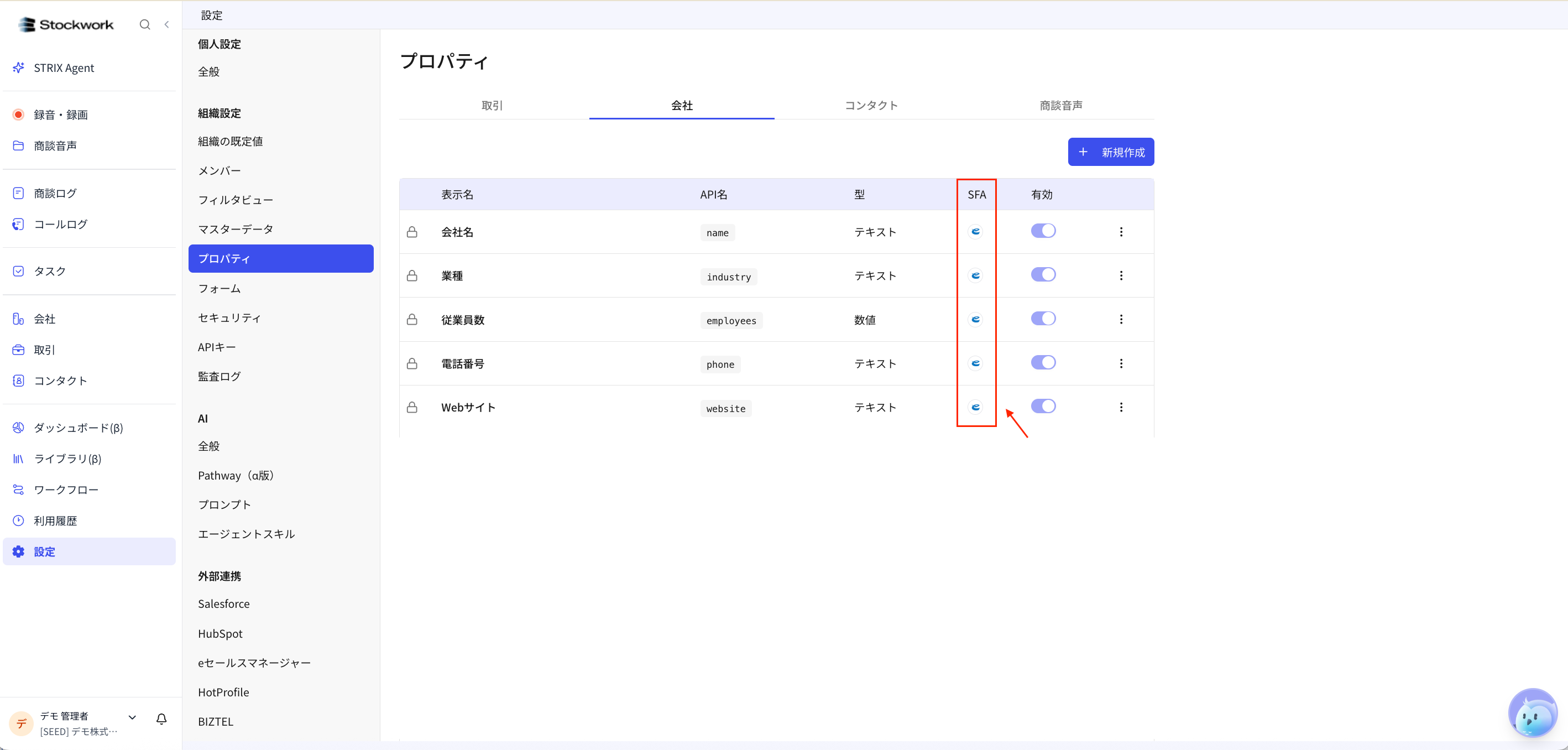Screen dimensions: 1568x750
Task: Toggle 有効 for 従業員数
Action: 1043,319
